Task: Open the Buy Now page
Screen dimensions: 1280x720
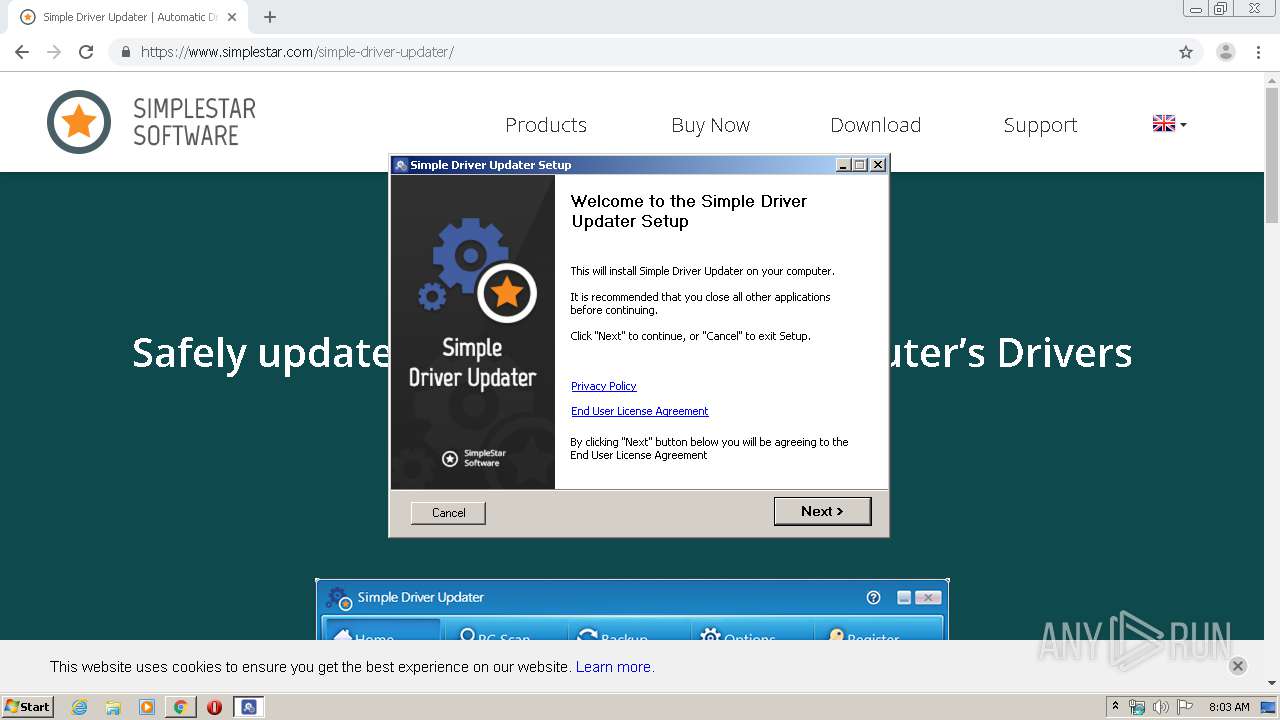Action: point(710,125)
